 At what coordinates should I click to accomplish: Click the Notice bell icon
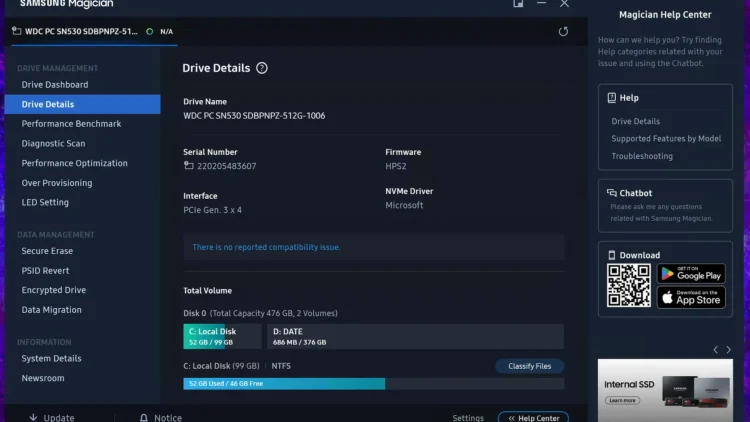(144, 418)
